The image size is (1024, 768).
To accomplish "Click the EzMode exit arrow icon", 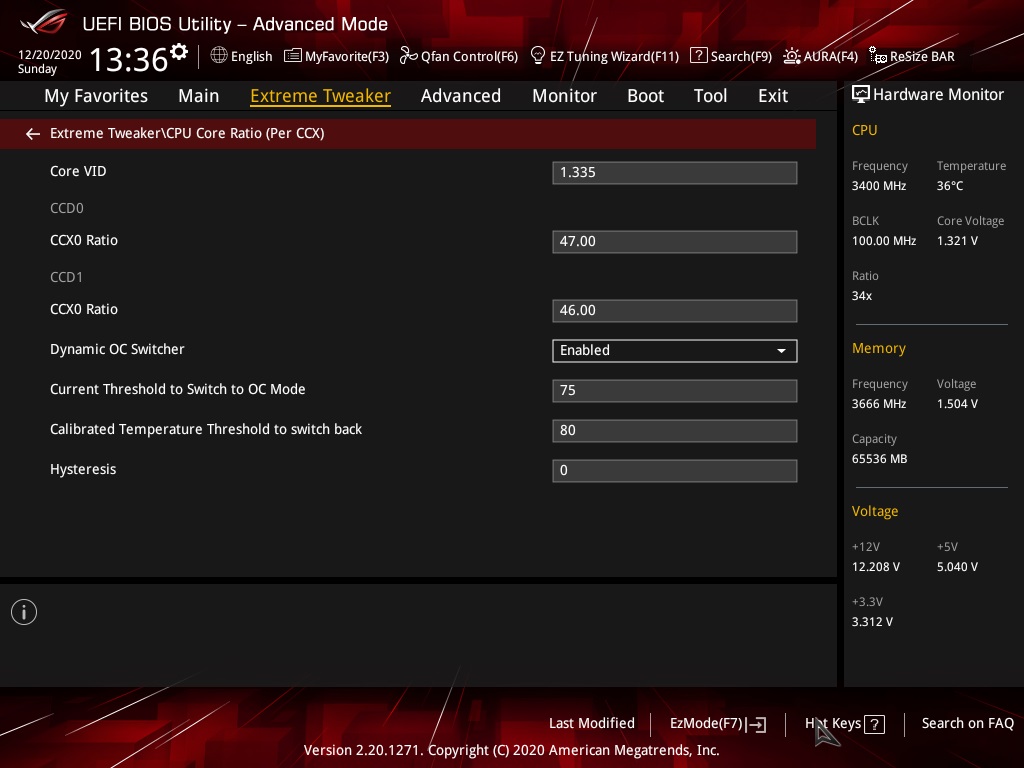I will coord(756,724).
